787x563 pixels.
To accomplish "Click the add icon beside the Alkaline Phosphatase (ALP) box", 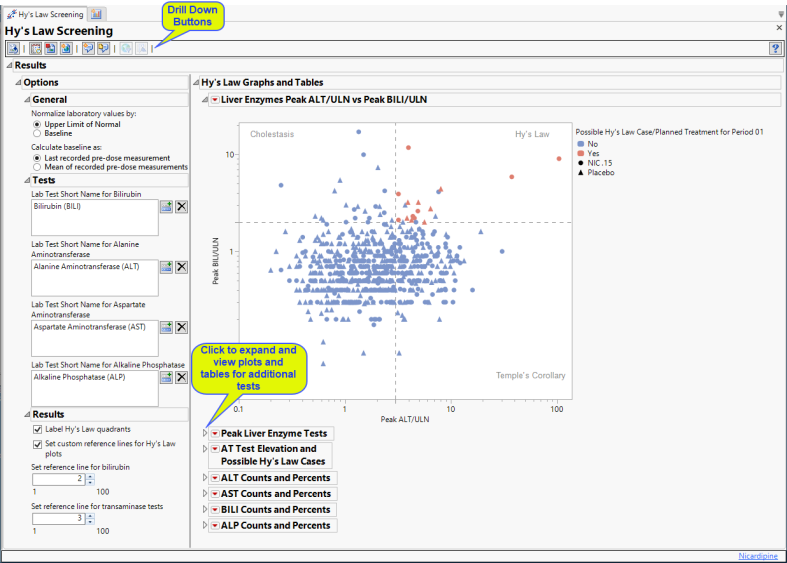I will (x=166, y=377).
